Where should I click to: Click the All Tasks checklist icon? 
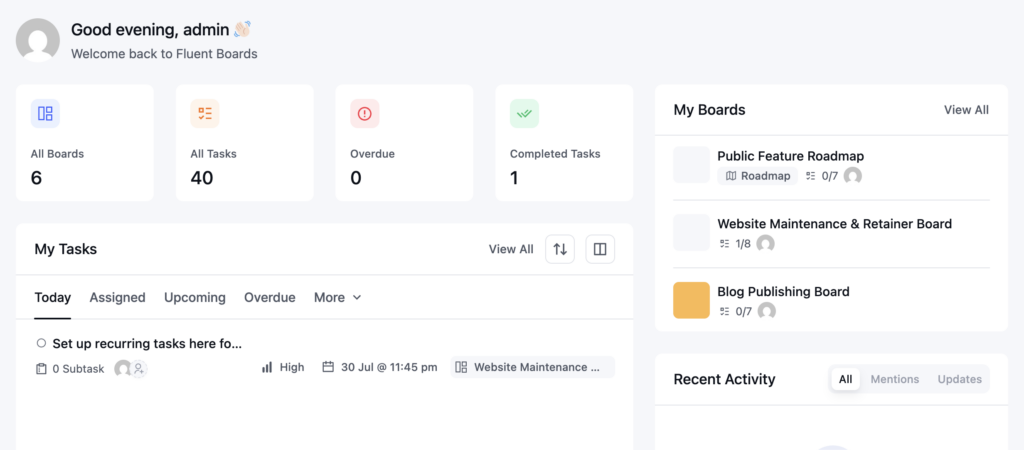click(205, 114)
